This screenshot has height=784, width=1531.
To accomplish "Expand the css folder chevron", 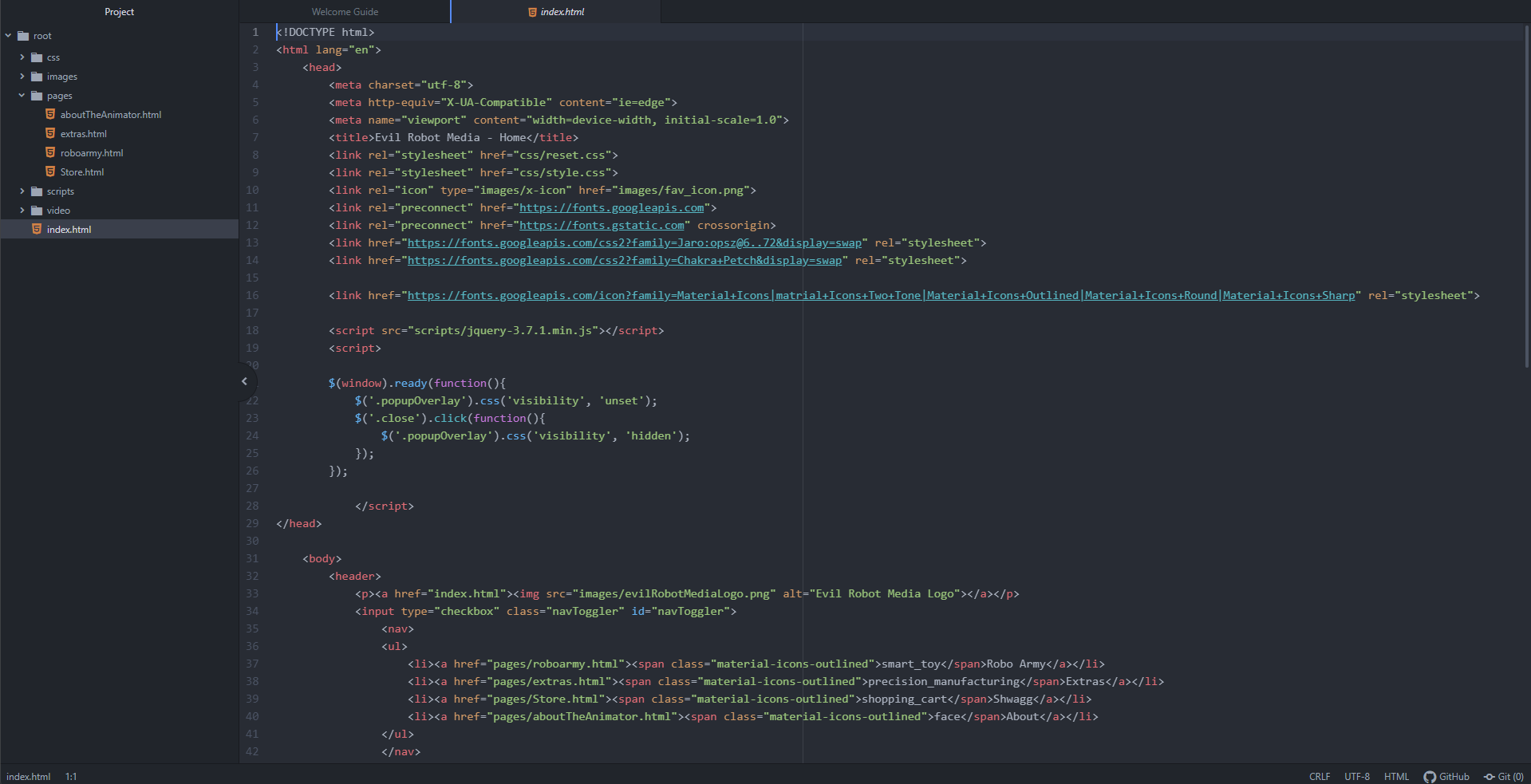I will (x=22, y=57).
